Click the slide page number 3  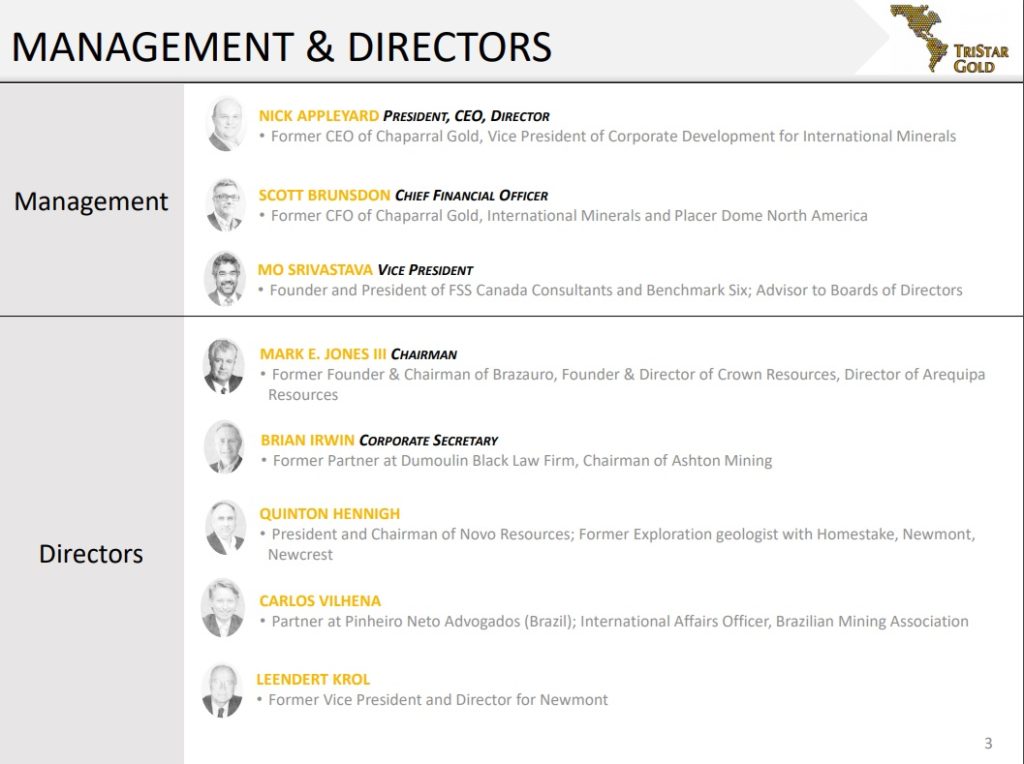pos(988,743)
